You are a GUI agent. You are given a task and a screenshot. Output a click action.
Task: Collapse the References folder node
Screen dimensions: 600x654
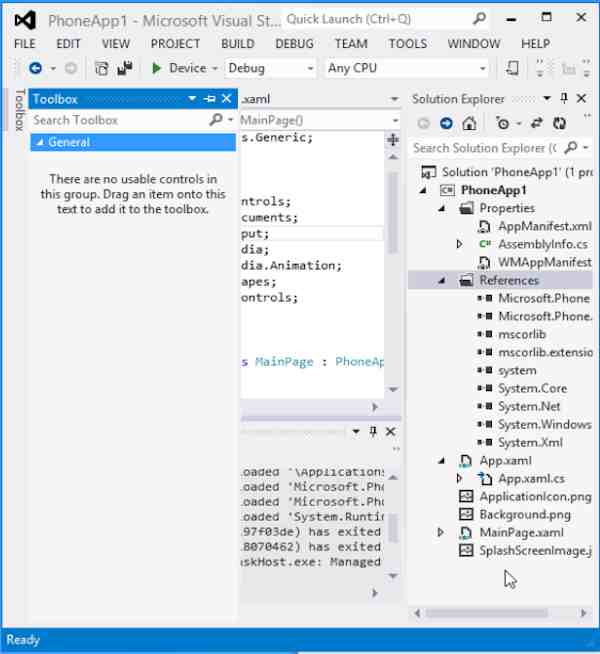click(442, 281)
